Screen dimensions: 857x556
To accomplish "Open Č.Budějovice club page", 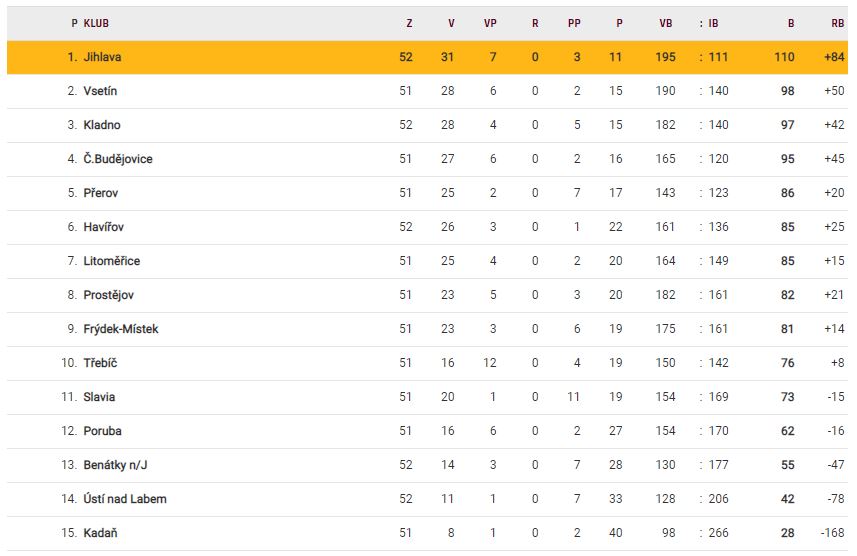I will pos(118,159).
